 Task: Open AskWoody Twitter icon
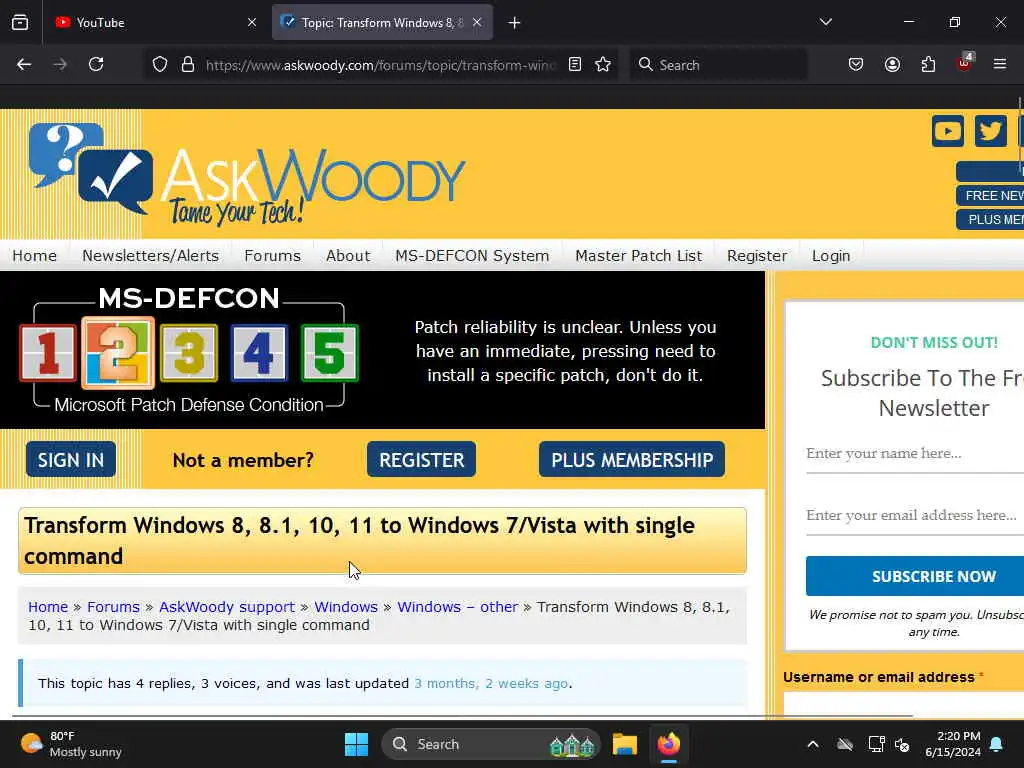991,131
